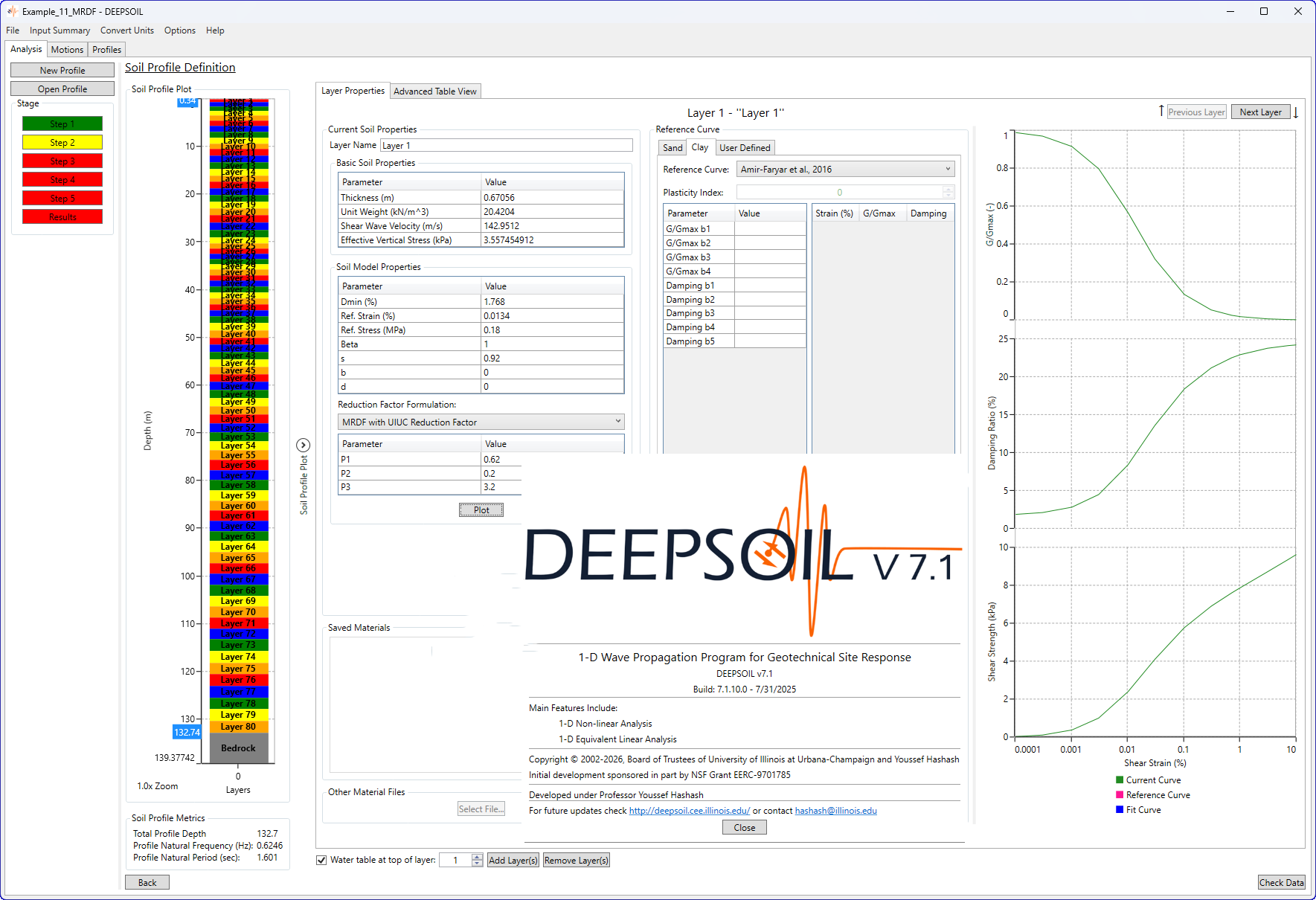This screenshot has width=1316, height=900.
Task: Collapse the Soil Profile Plot arrow
Action: pyautogui.click(x=303, y=445)
